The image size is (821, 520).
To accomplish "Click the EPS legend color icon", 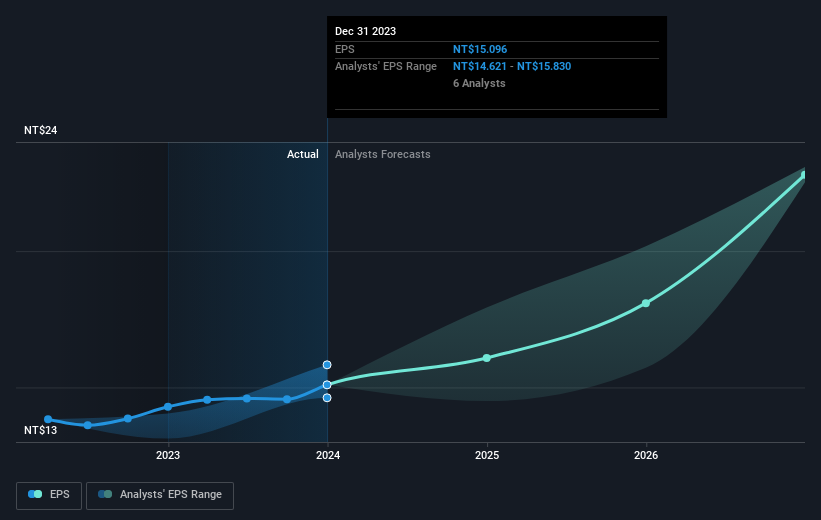I will coord(35,494).
